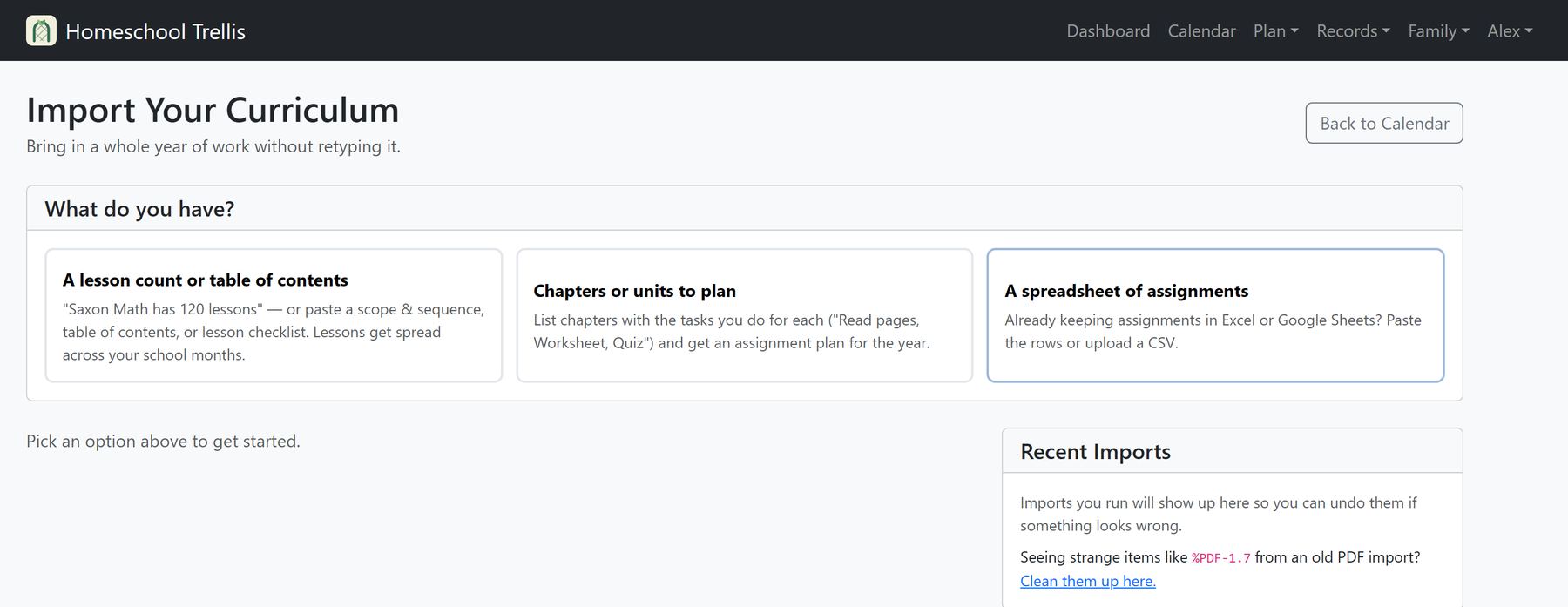Open the Homeschool Trellis brand link

[136, 30]
